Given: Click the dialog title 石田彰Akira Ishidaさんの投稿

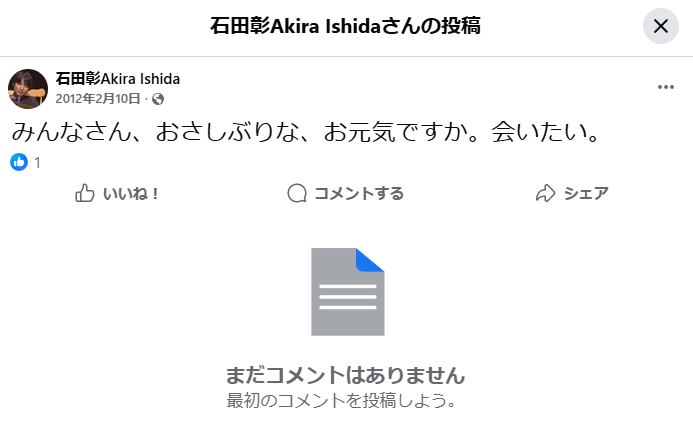Looking at the screenshot, I should click(346, 26).
